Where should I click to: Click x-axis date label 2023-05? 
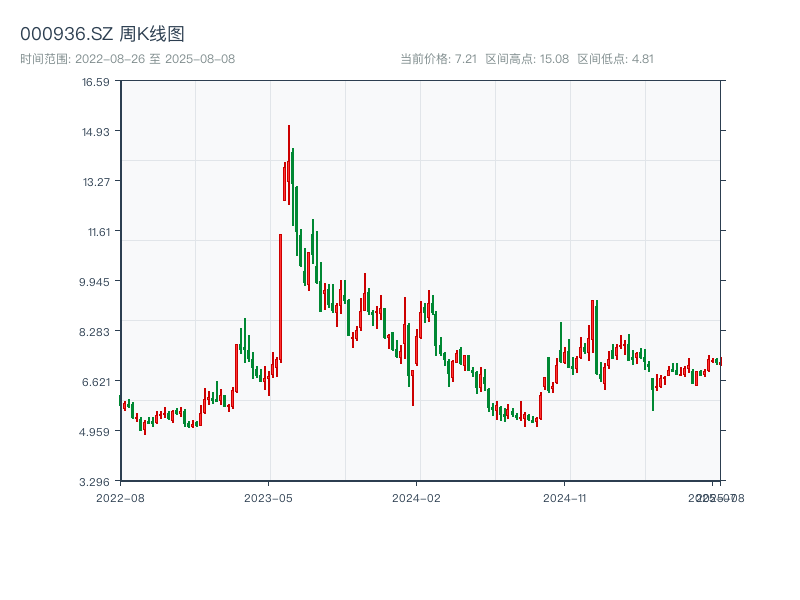pos(268,498)
